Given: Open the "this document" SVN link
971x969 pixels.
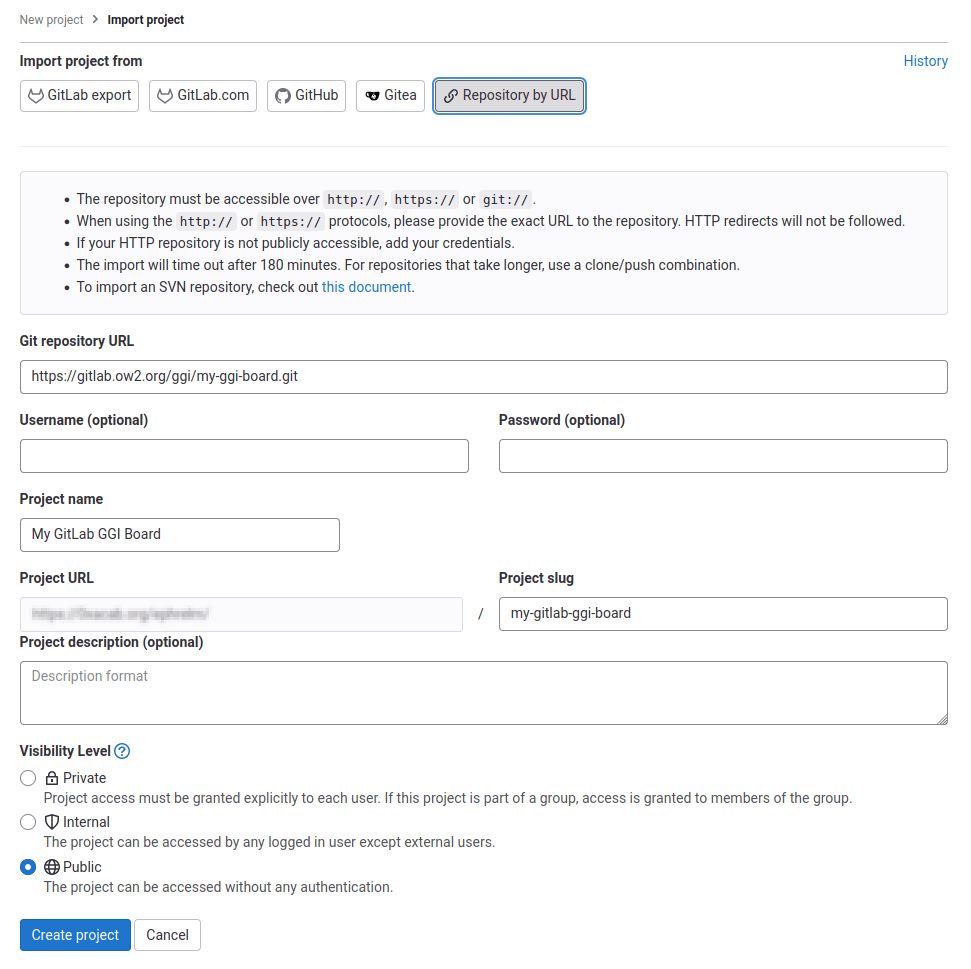Looking at the screenshot, I should [366, 287].
